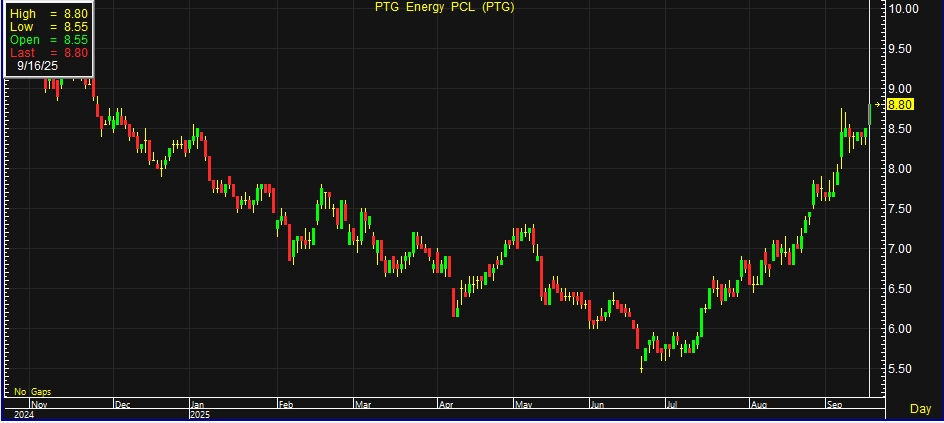Click the small arrow beside the 8.80 price tag
Screen dimensions: 944x423
point(880,104)
